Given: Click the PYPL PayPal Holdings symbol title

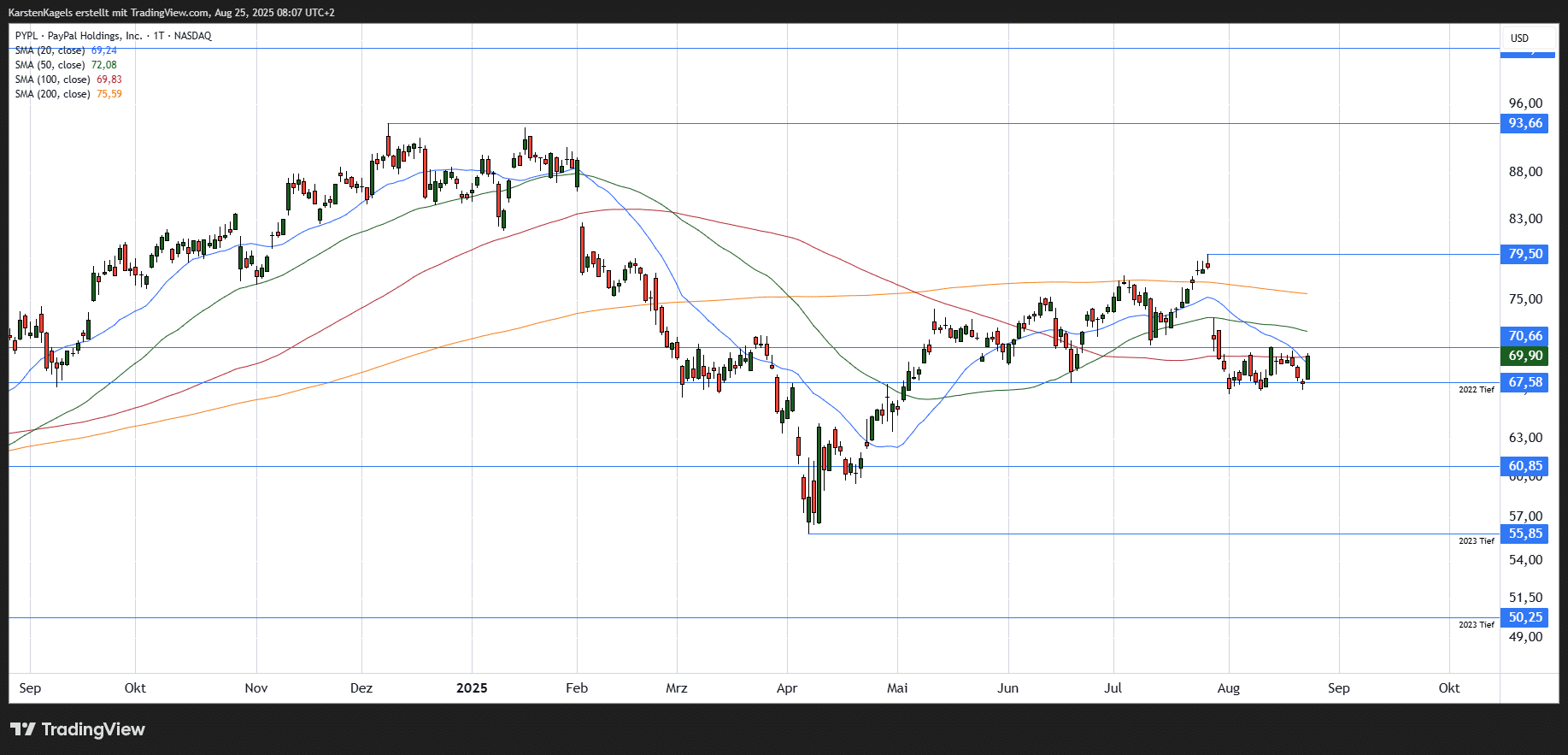Looking at the screenshot, I should coord(113,36).
